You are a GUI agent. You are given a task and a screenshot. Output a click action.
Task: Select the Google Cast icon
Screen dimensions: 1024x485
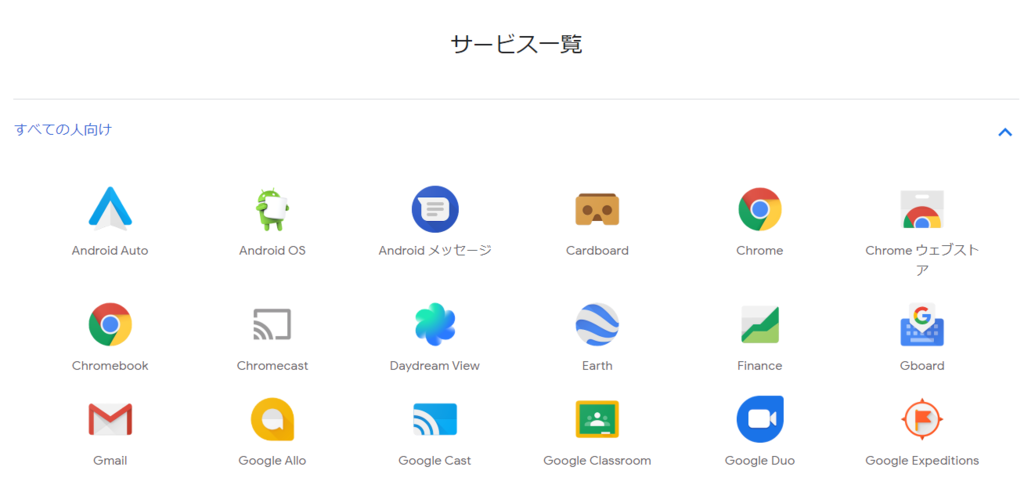click(435, 419)
